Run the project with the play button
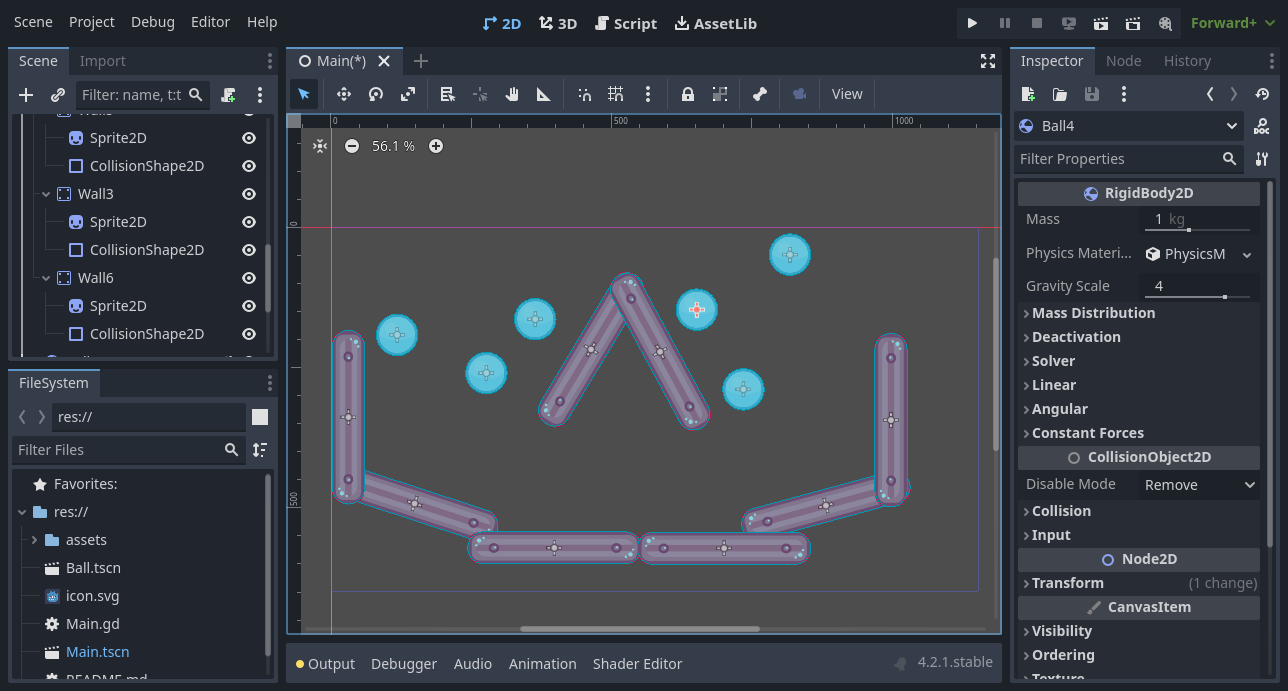This screenshot has height=691, width=1288. point(972,22)
